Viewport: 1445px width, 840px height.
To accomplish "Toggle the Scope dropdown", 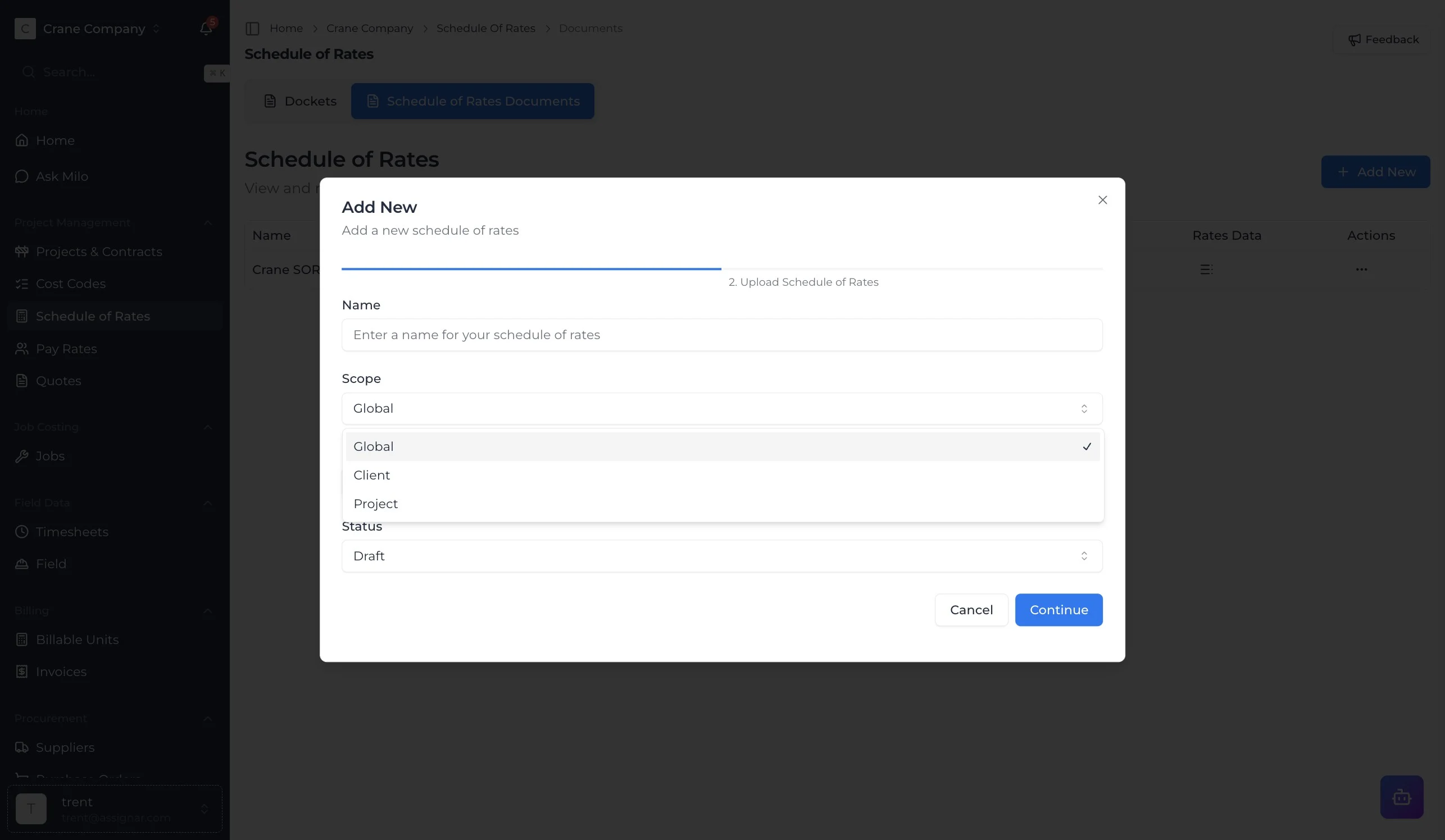I will coord(721,409).
